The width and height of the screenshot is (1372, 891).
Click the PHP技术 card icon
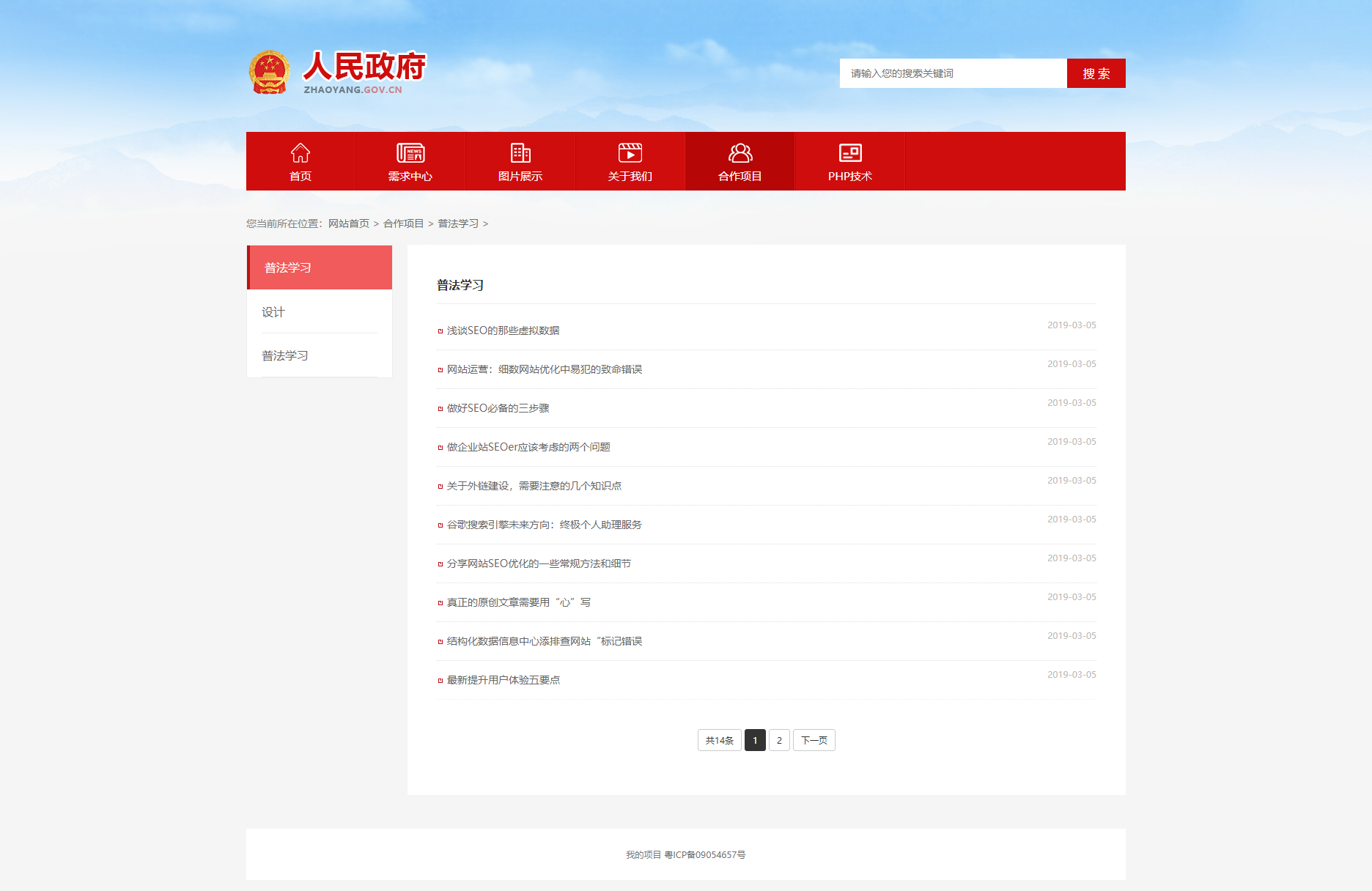[x=850, y=152]
